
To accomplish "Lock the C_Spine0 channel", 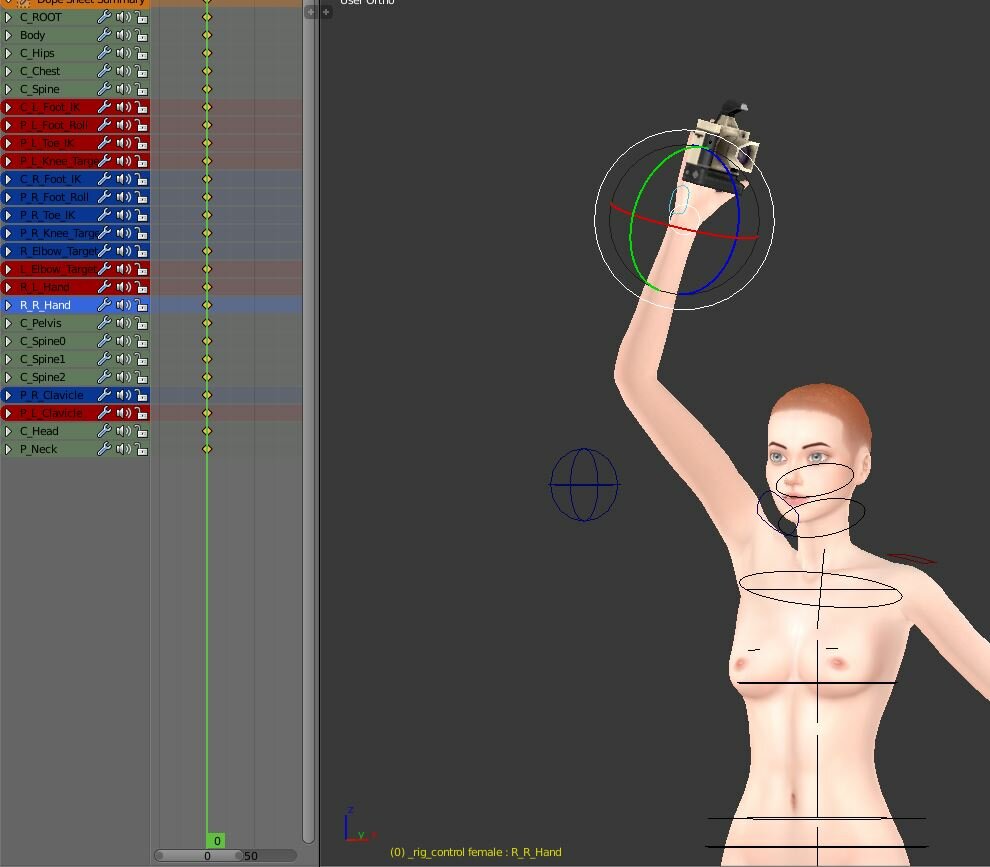I will [141, 341].
